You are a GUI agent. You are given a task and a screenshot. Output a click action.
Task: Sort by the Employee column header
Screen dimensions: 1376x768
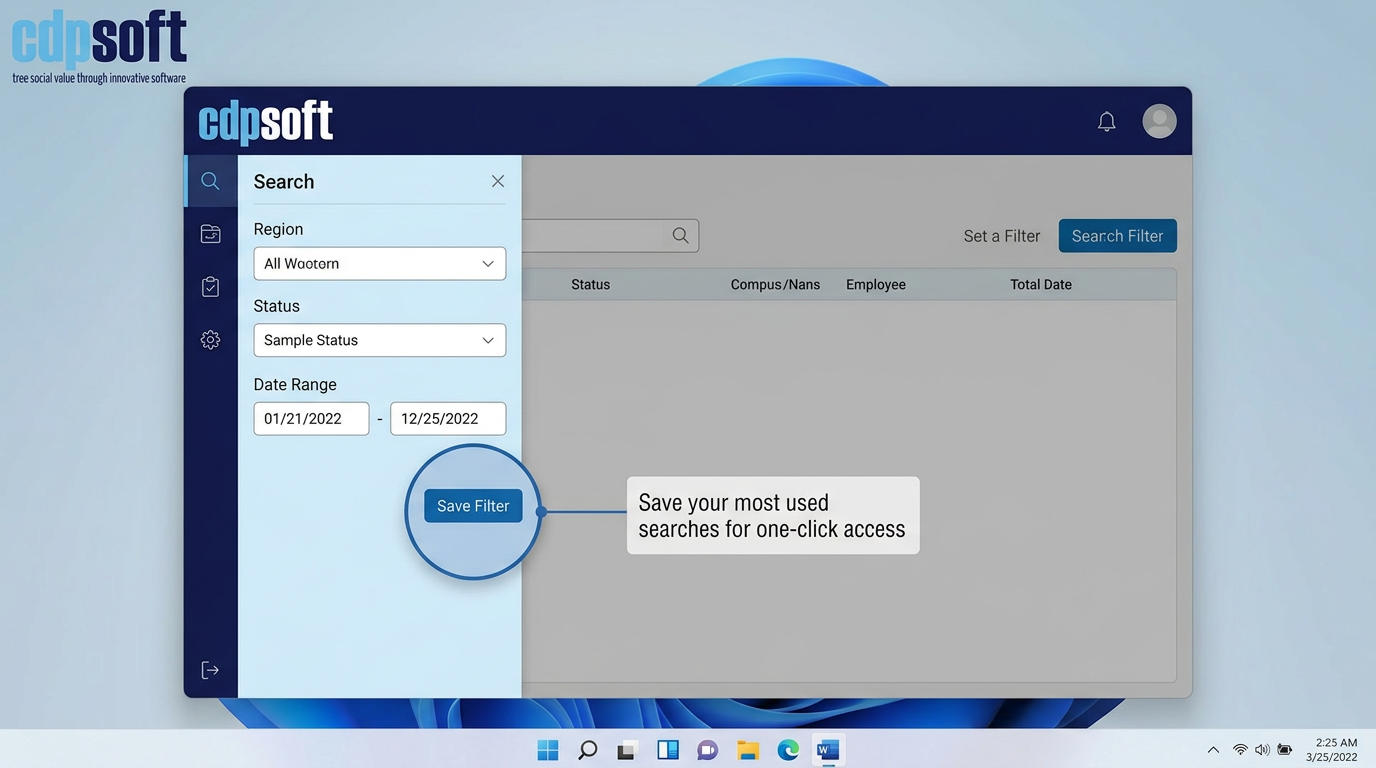coord(875,285)
